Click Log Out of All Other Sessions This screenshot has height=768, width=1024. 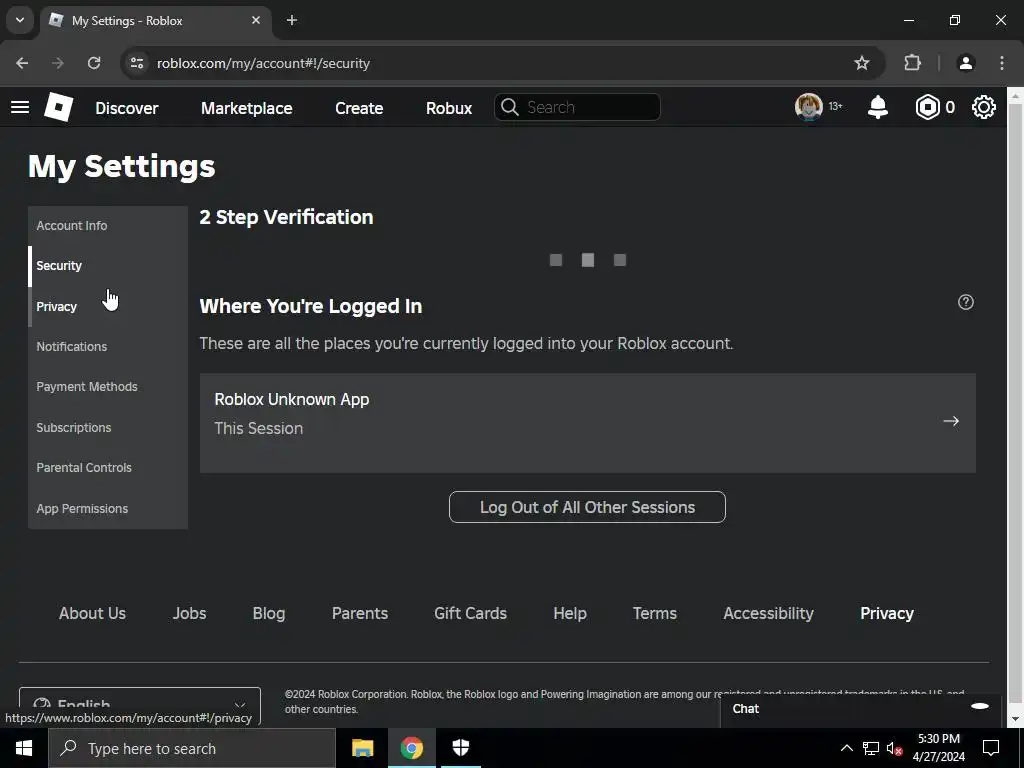587,507
